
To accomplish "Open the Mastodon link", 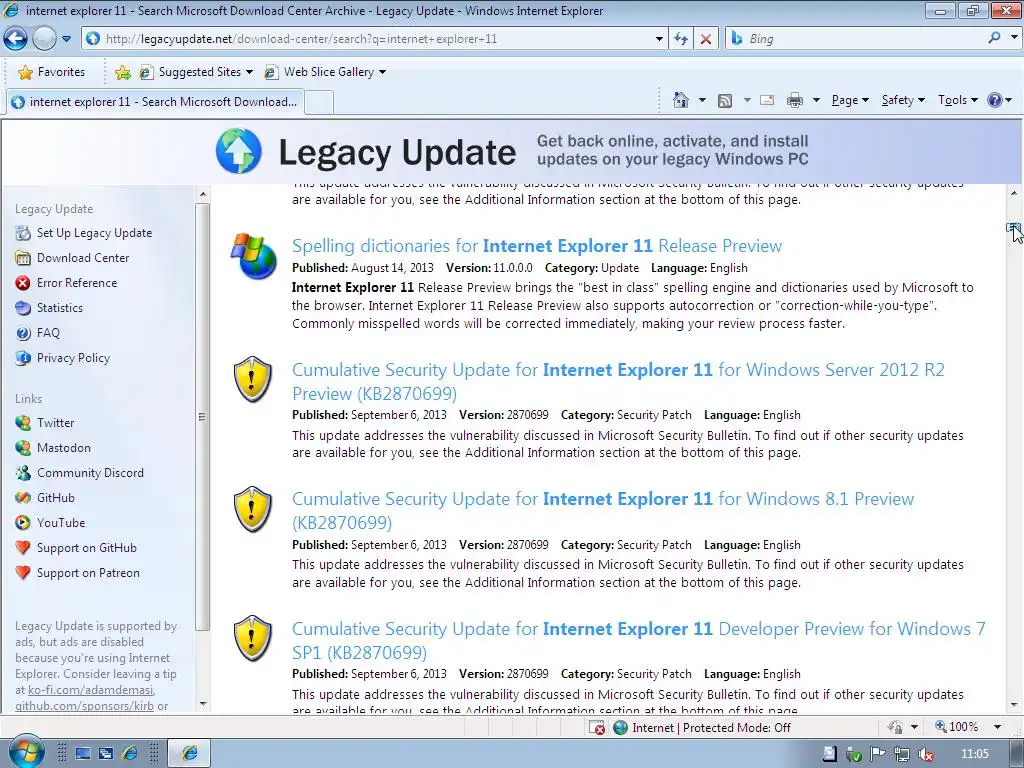I will (x=64, y=447).
